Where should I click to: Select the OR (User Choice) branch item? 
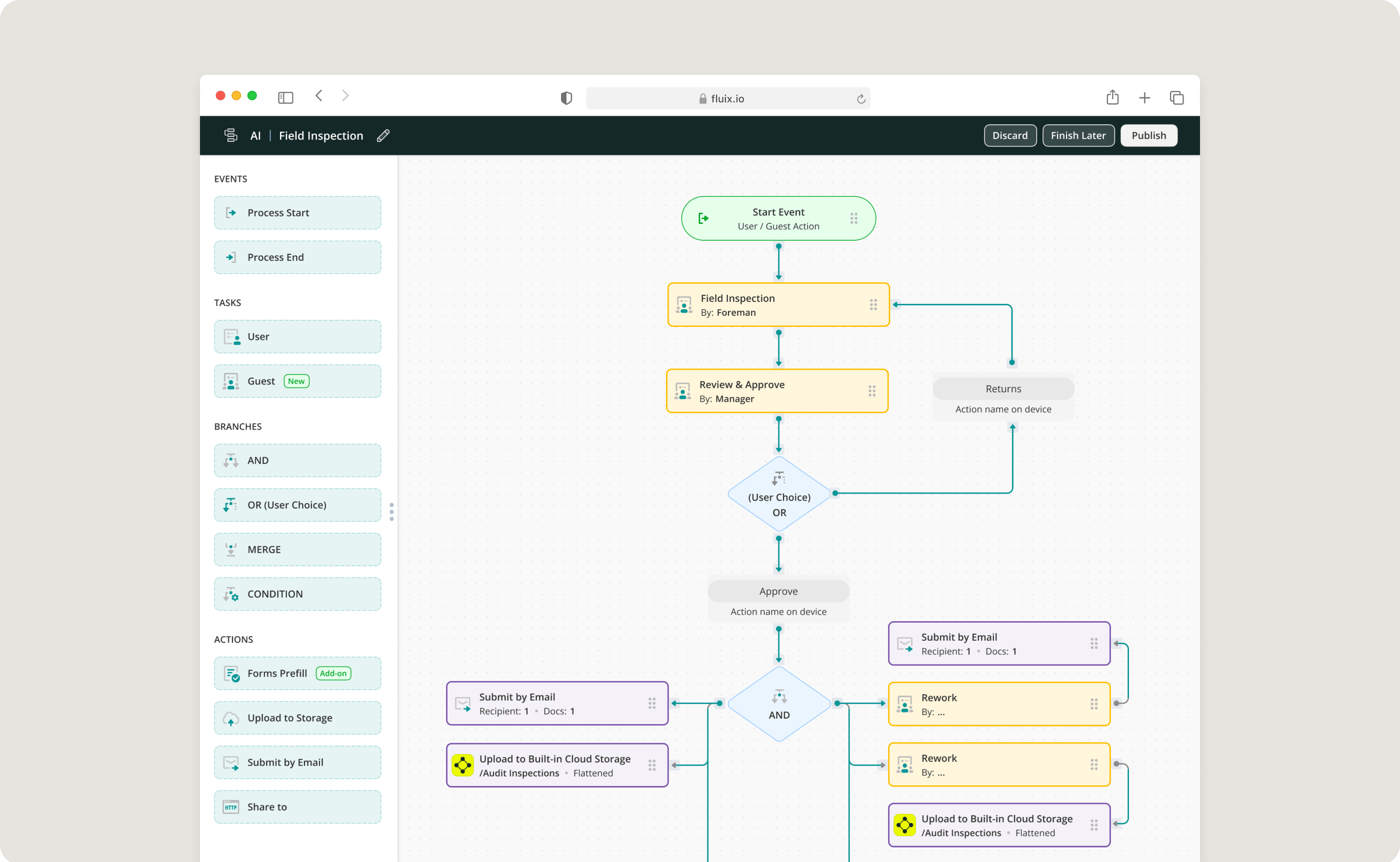point(297,505)
